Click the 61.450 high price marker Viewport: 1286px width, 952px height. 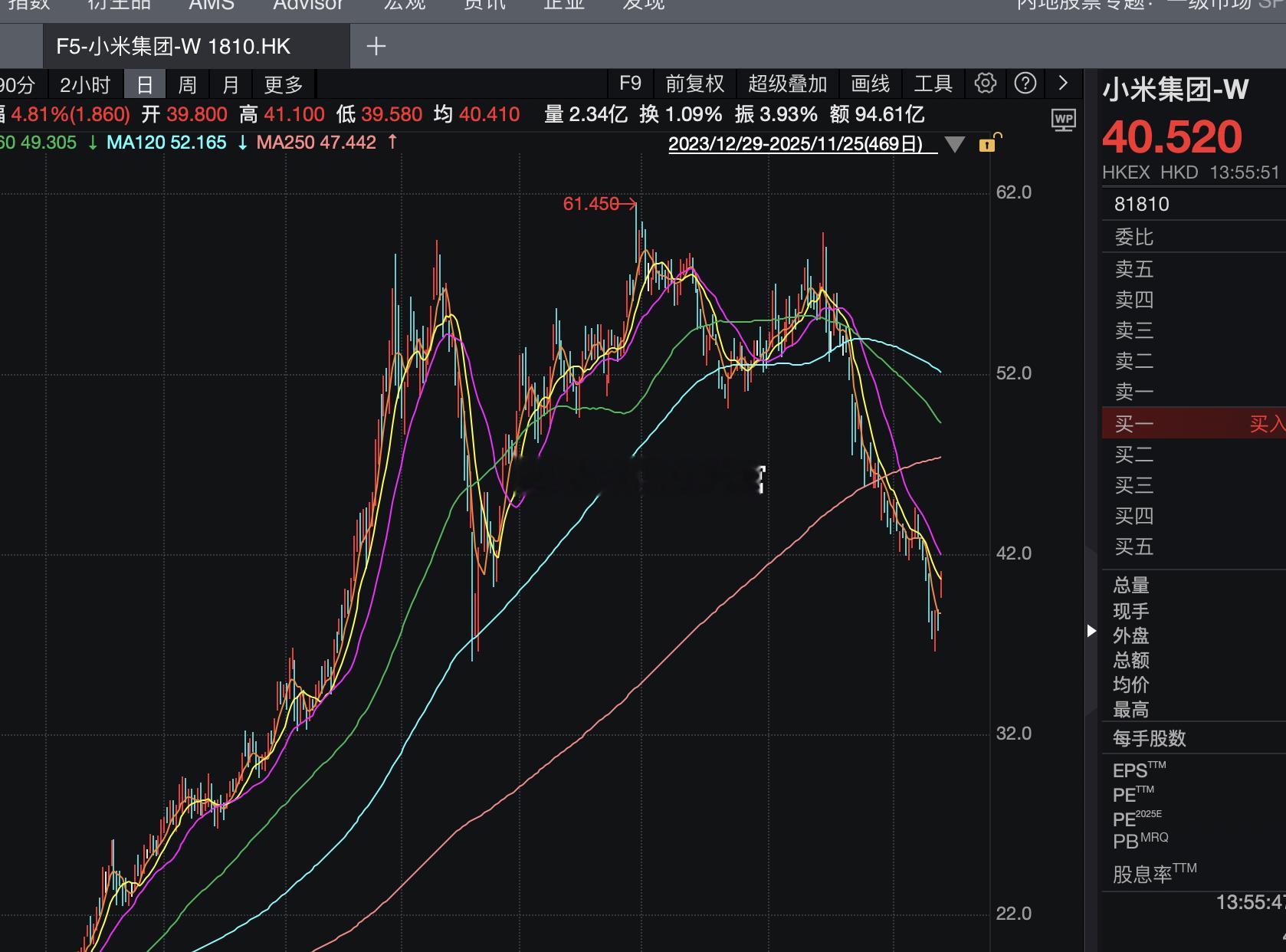[x=599, y=204]
